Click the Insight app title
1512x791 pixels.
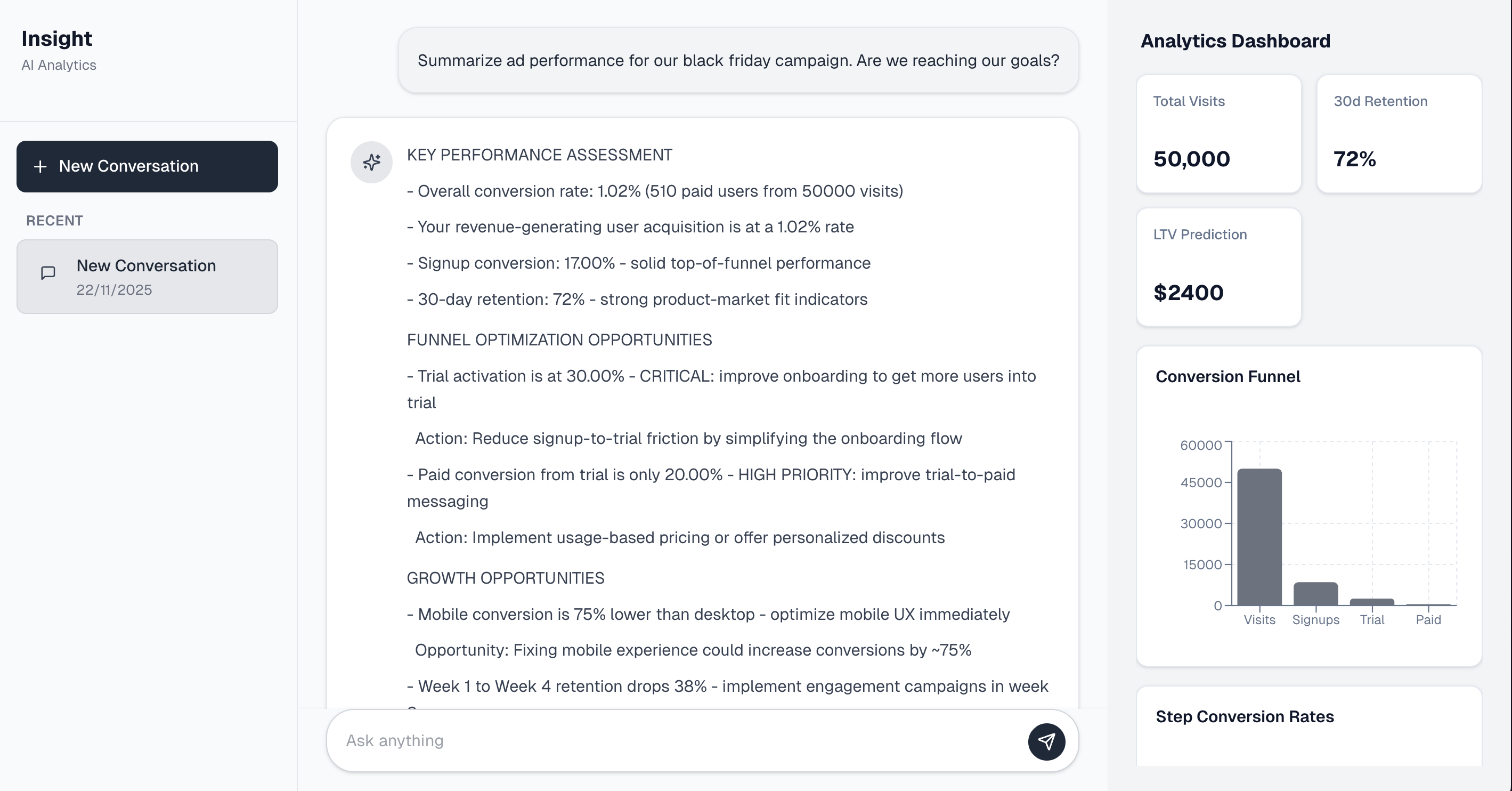point(57,39)
